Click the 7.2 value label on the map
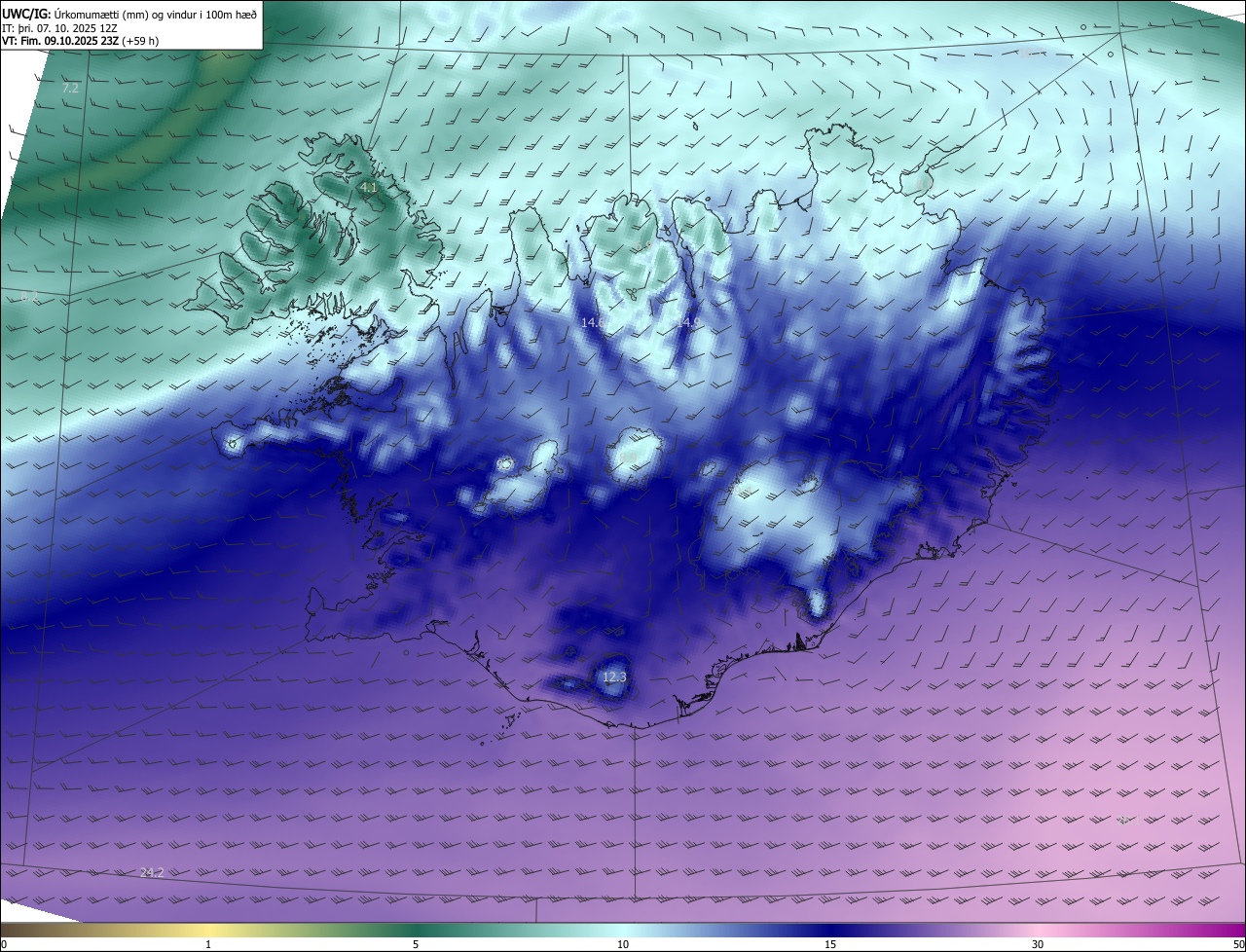The width and height of the screenshot is (1246, 952). pyautogui.click(x=70, y=89)
